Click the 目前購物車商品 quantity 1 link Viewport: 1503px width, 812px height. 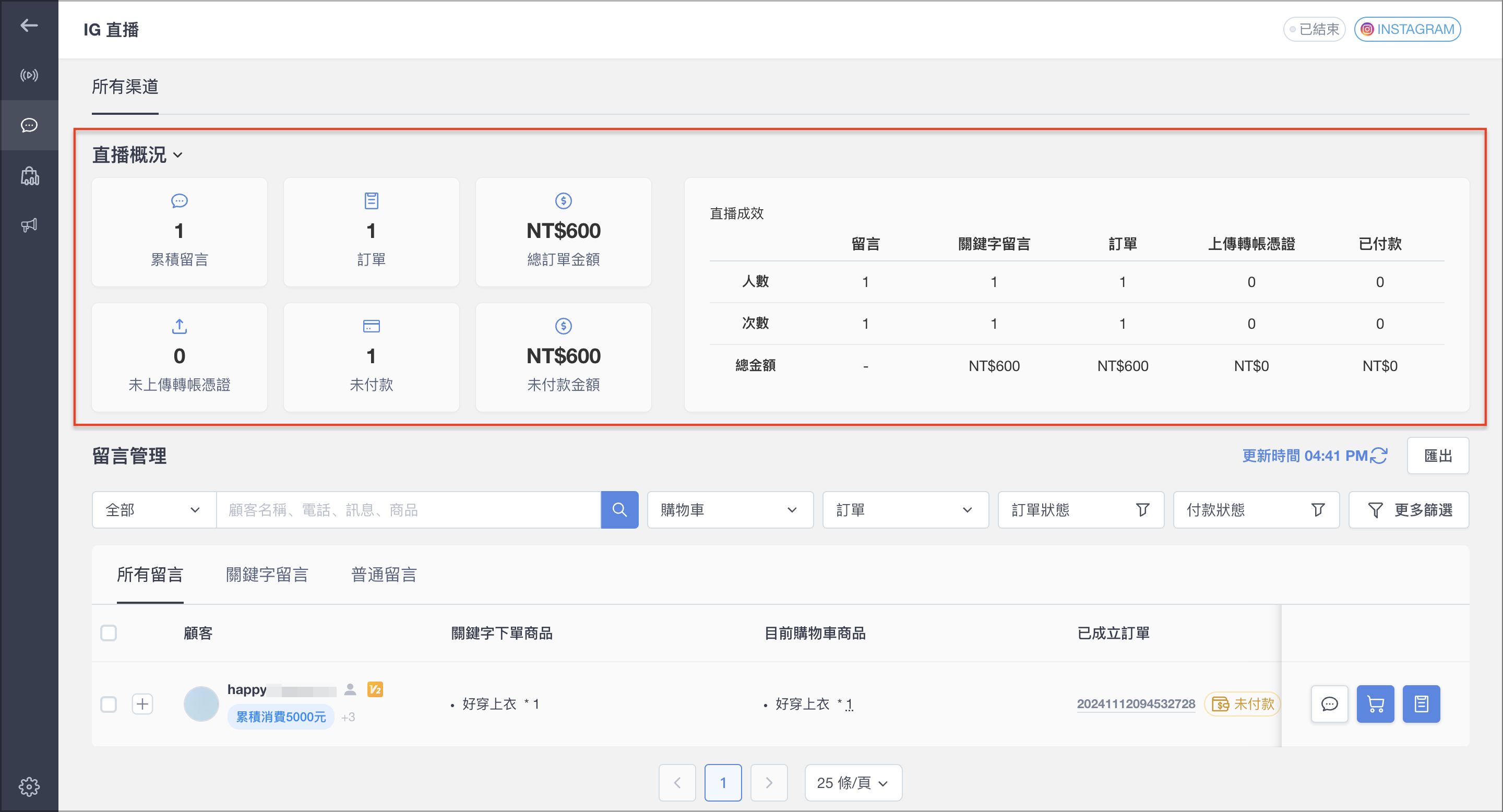(x=849, y=704)
